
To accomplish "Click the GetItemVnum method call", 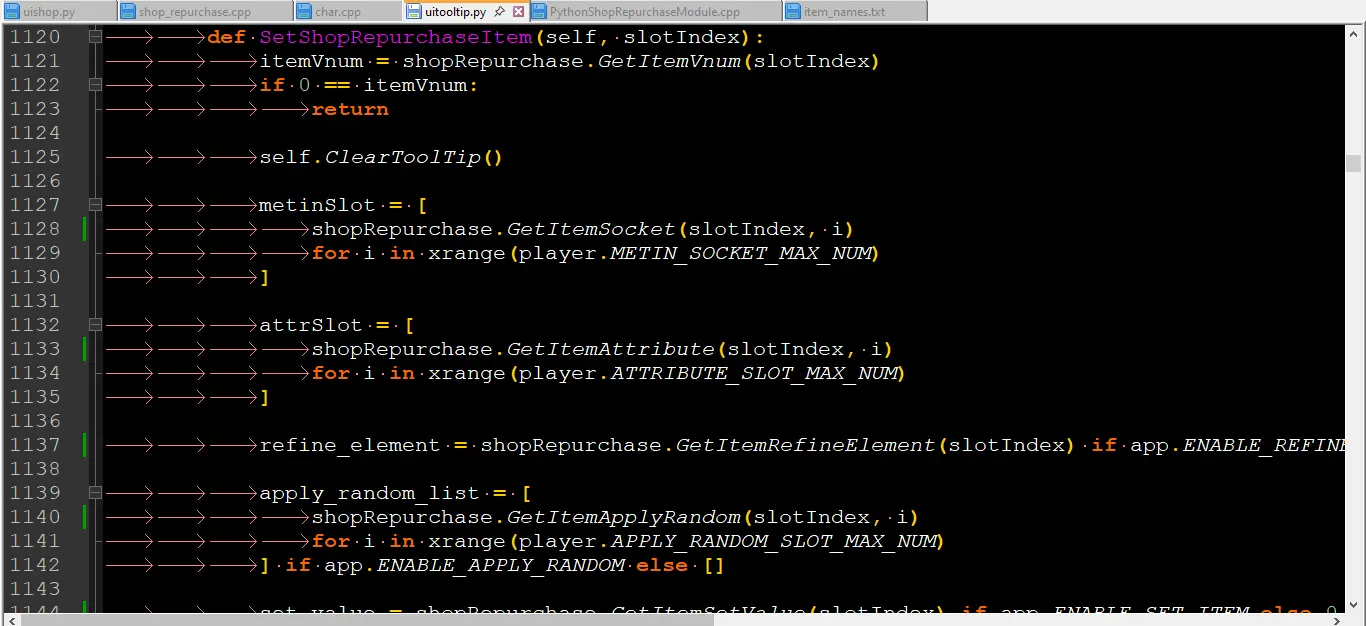I will [669, 61].
